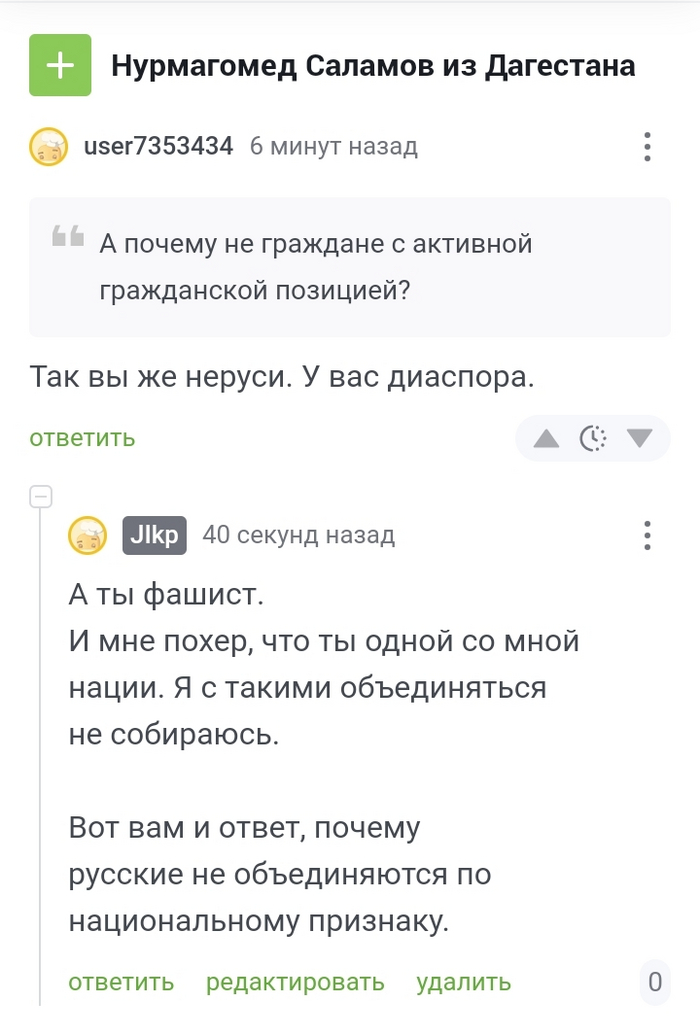Open Jlkp's profile via username badge
The height and width of the screenshot is (1035, 700).
click(x=154, y=536)
